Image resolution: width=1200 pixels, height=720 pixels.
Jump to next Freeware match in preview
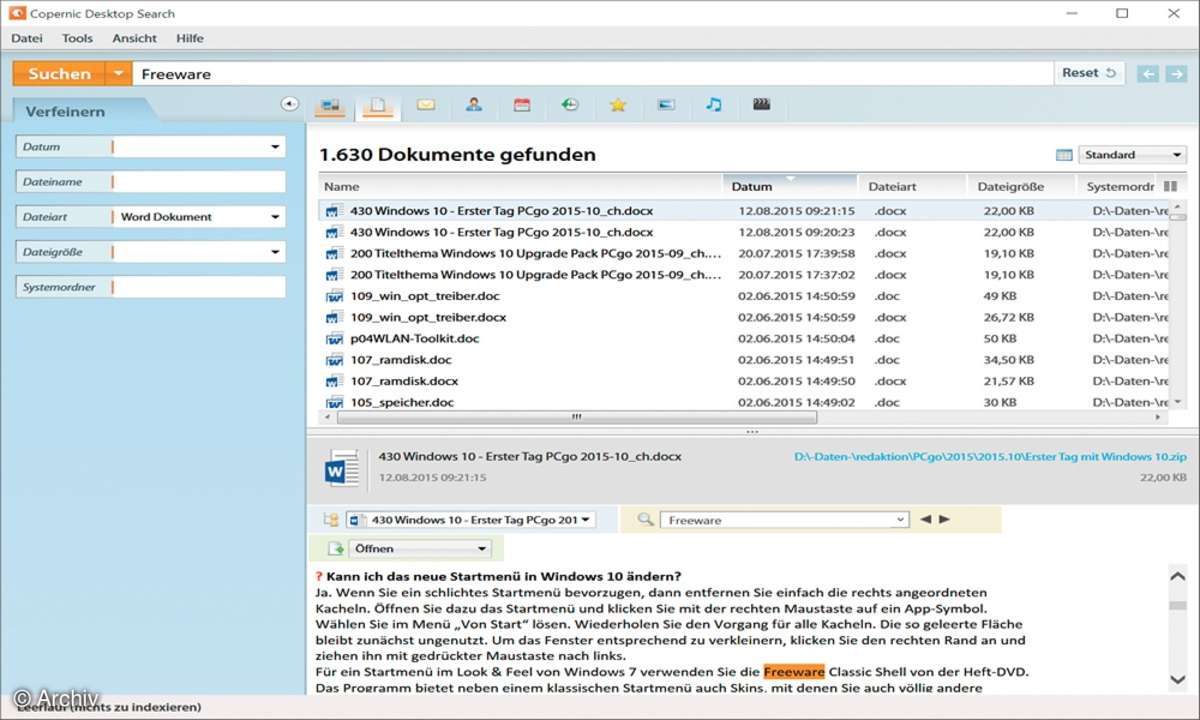(x=944, y=519)
